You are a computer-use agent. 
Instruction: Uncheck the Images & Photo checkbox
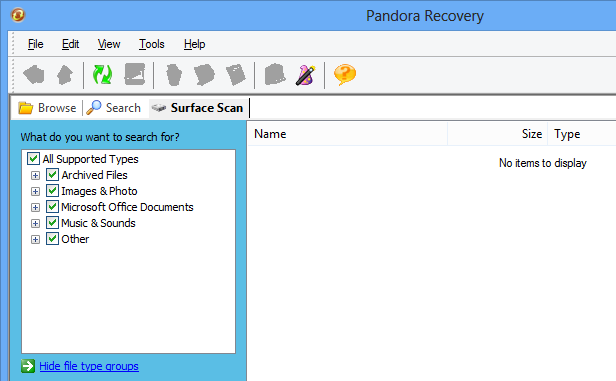click(52, 190)
